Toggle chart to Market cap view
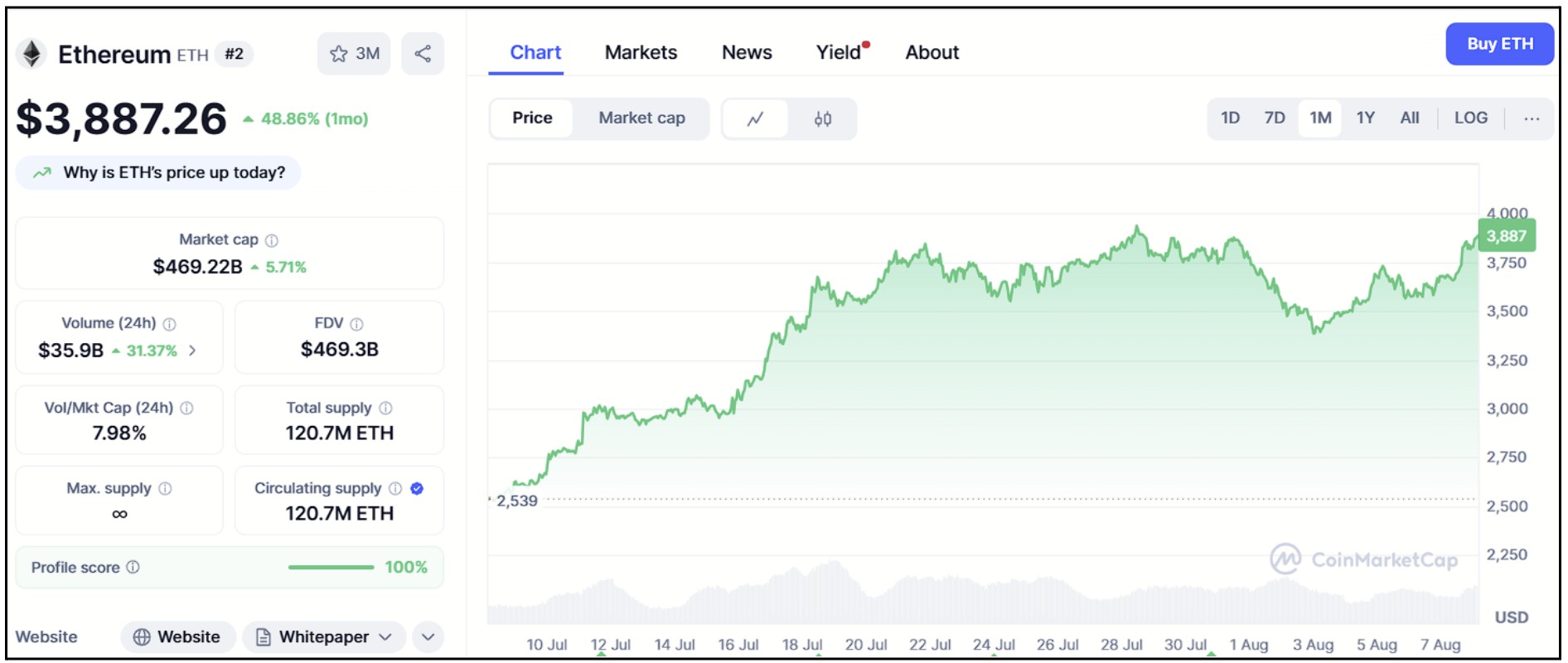The height and width of the screenshot is (663, 1568). pos(641,118)
